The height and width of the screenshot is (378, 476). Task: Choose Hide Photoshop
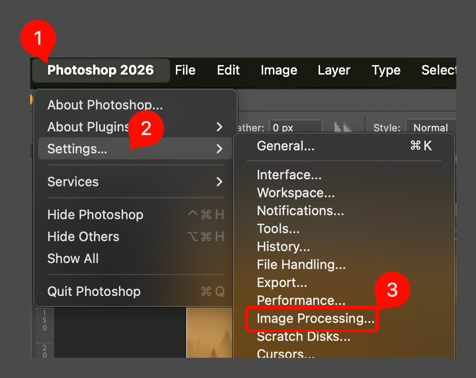135,215
